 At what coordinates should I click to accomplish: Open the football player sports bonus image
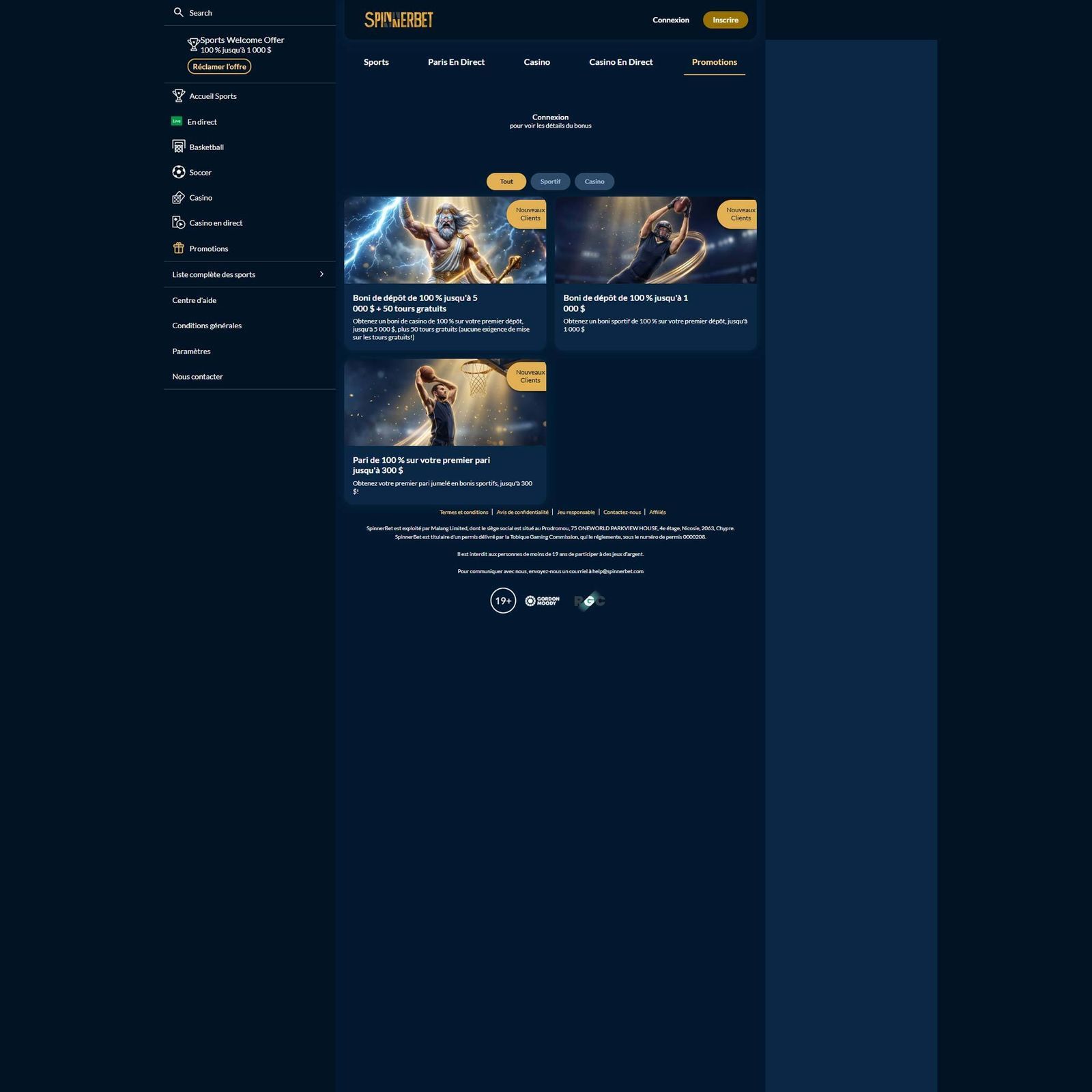pyautogui.click(x=656, y=240)
